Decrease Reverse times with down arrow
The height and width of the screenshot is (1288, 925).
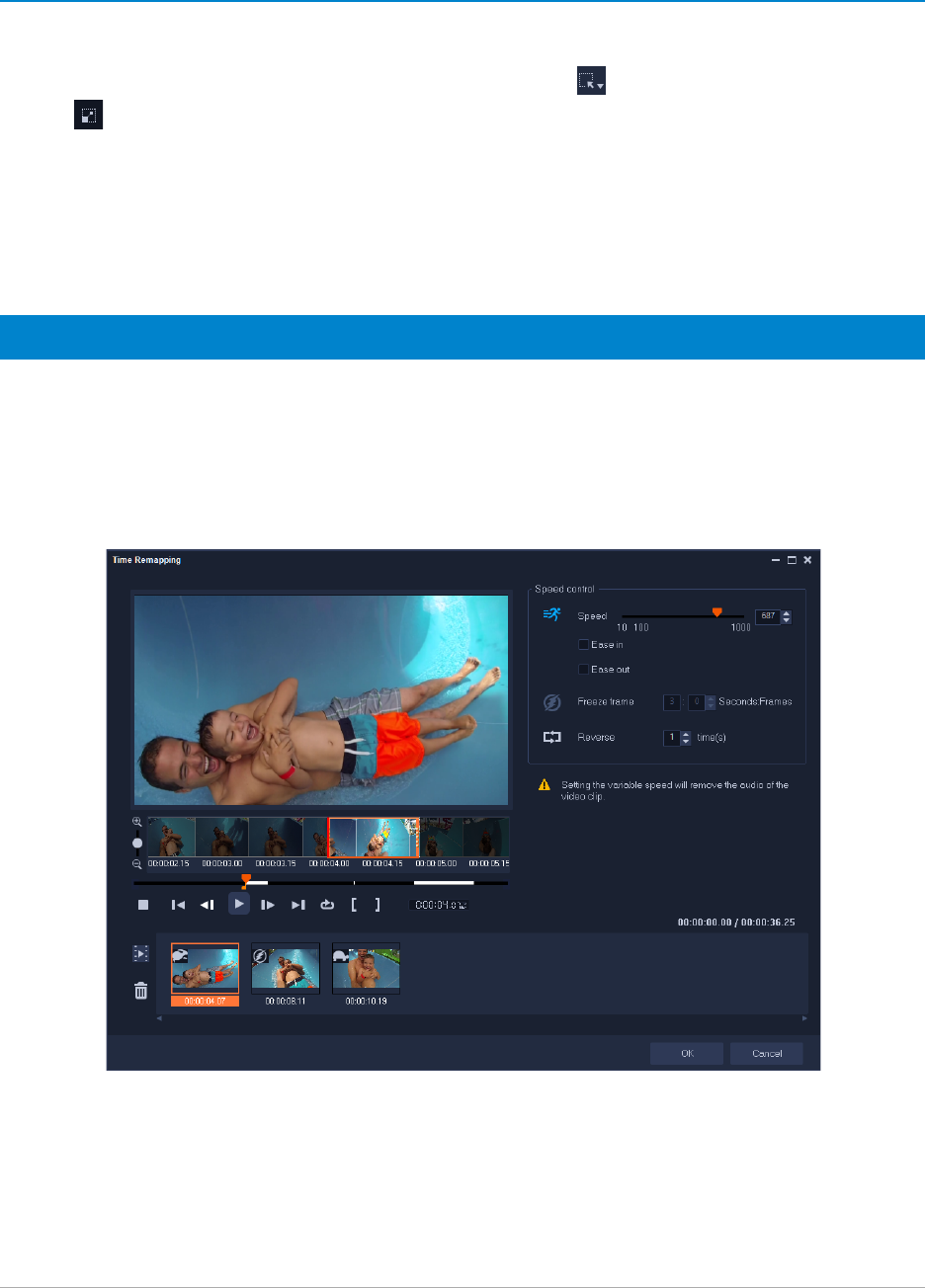click(x=686, y=742)
